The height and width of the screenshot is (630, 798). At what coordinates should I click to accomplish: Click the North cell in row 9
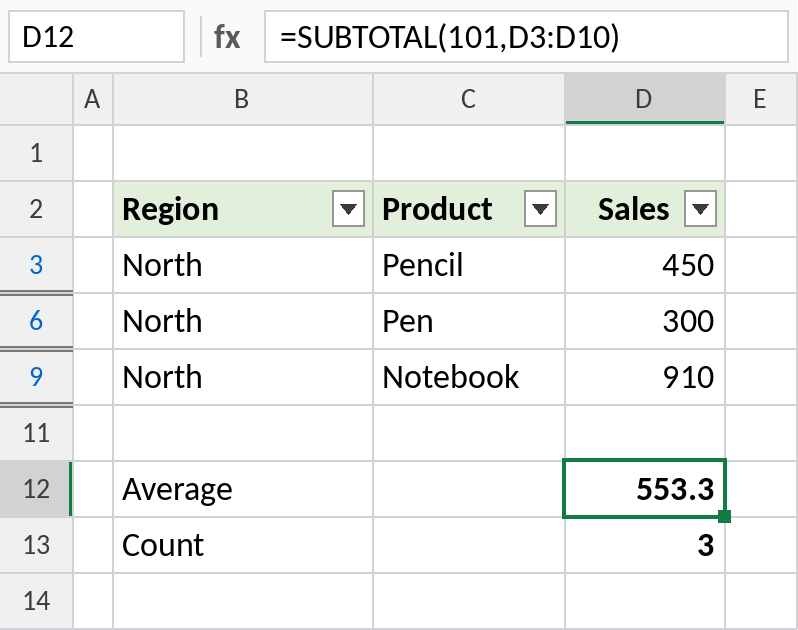pyautogui.click(x=243, y=377)
